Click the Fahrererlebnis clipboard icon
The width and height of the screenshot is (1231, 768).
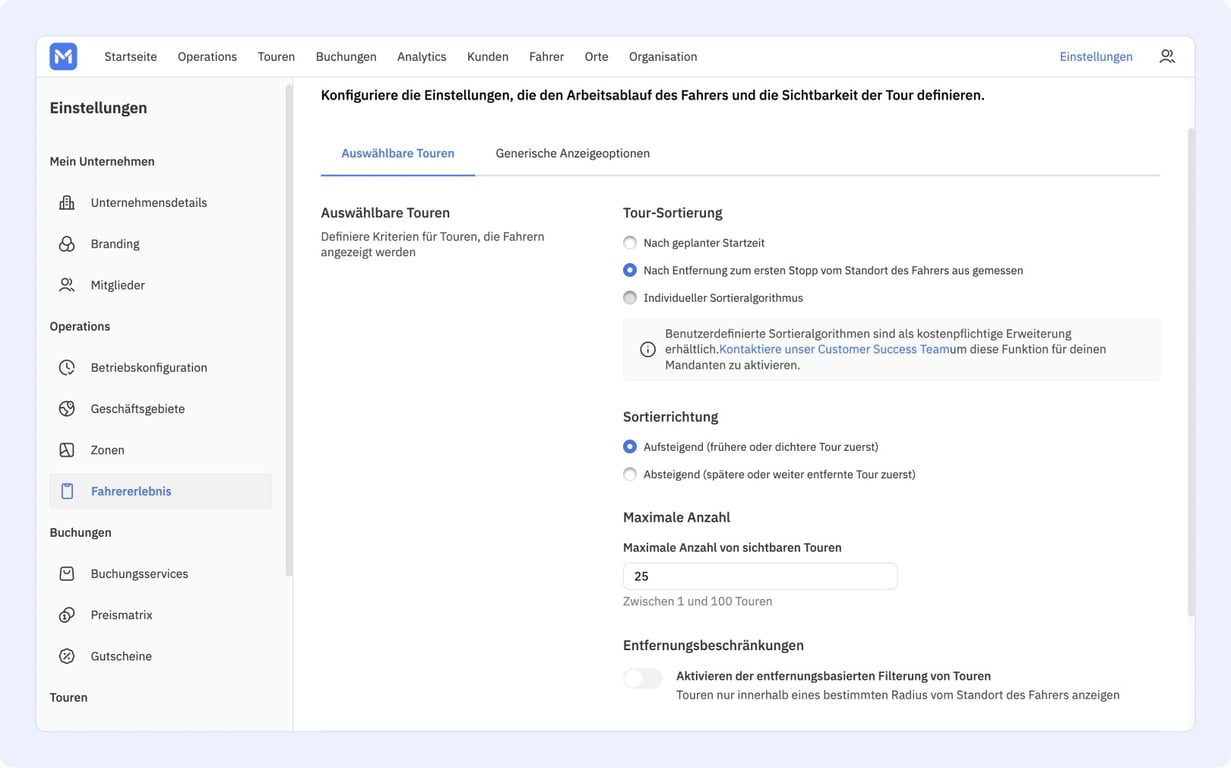click(x=67, y=491)
